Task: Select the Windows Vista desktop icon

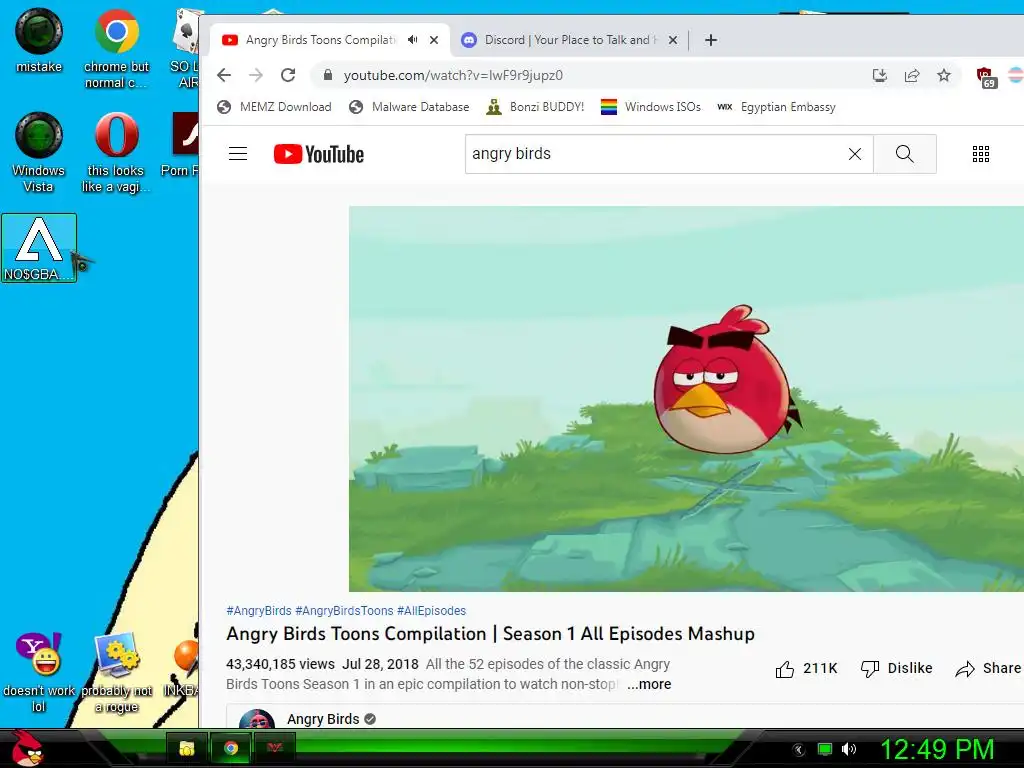Action: point(39,152)
